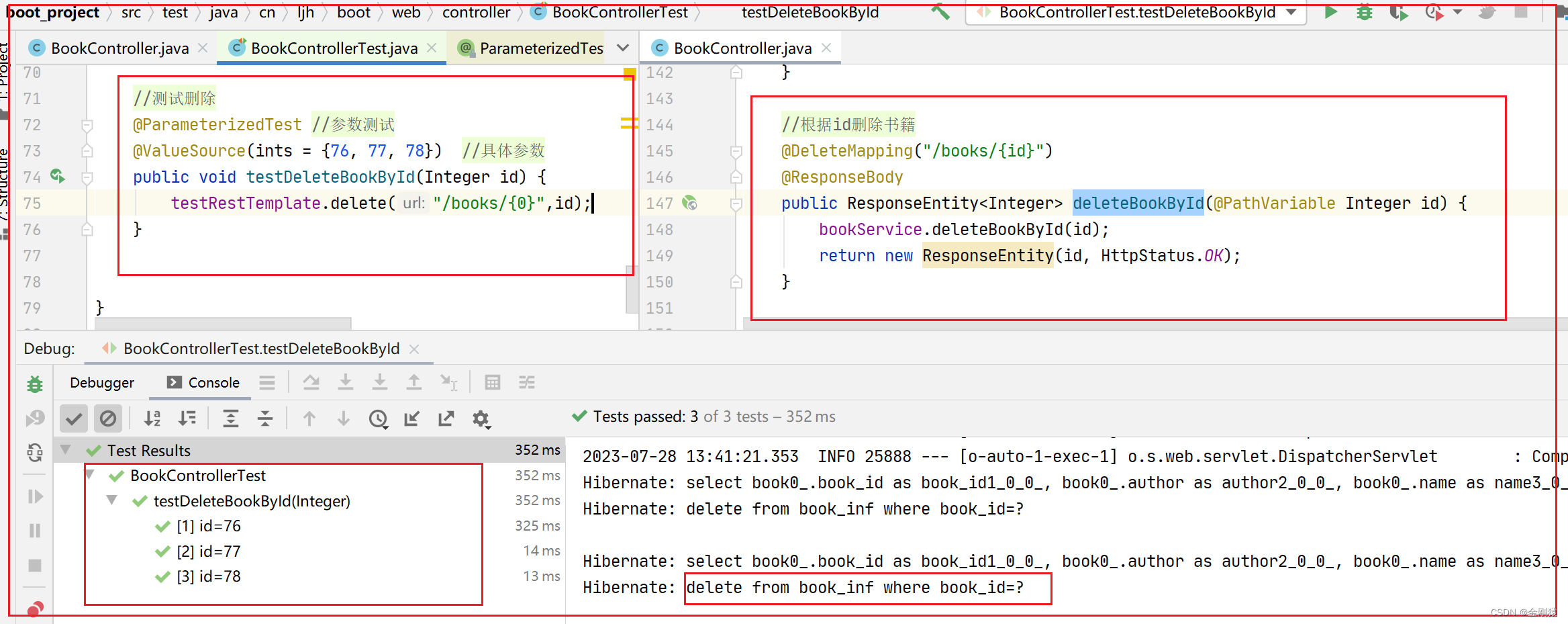Open the test history clock icon
This screenshot has height=624, width=1568.
379,419
